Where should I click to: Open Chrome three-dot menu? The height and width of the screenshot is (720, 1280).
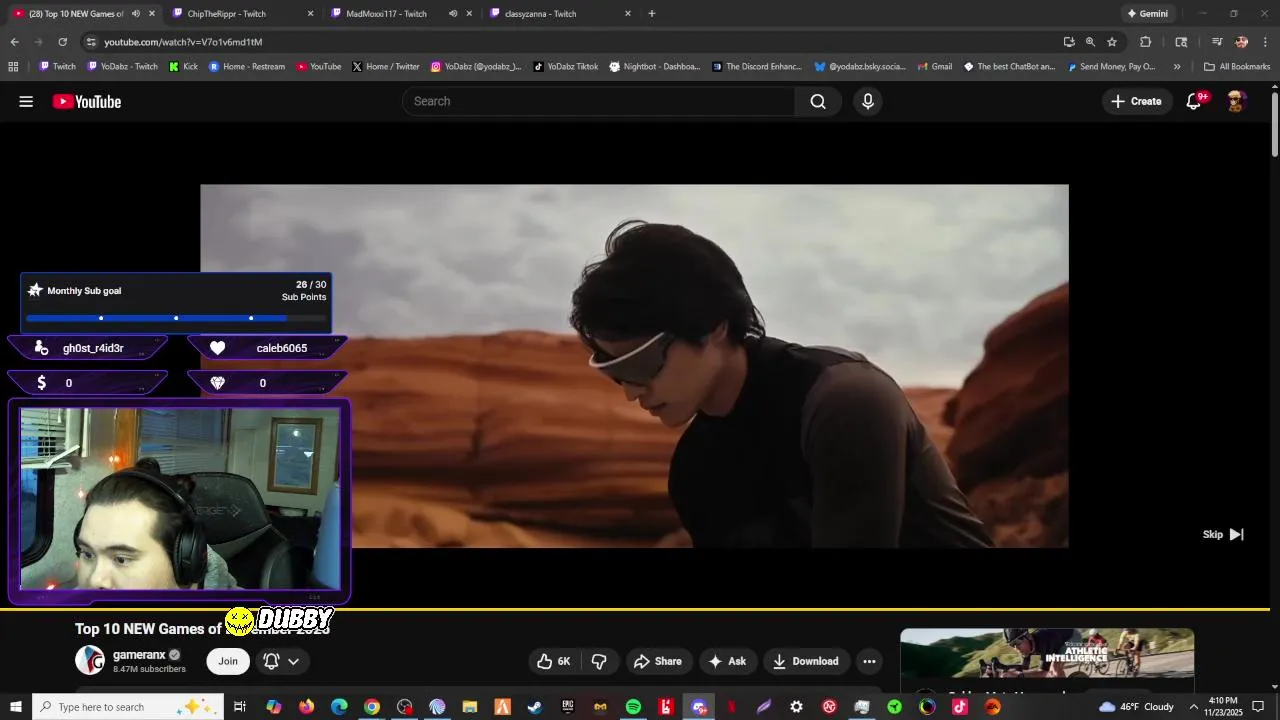pyautogui.click(x=1266, y=42)
